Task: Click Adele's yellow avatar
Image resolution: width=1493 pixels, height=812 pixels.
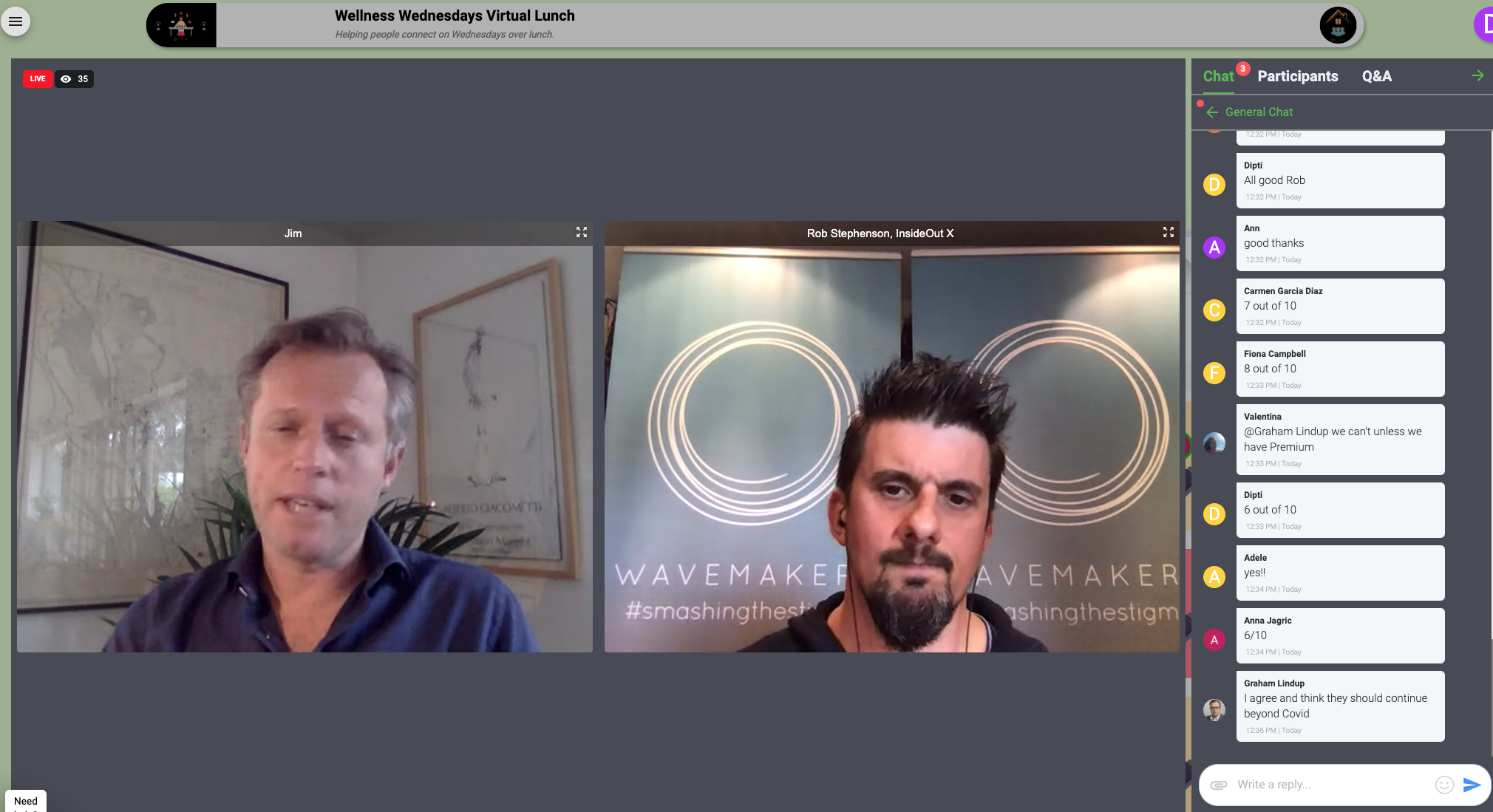Action: (x=1214, y=577)
